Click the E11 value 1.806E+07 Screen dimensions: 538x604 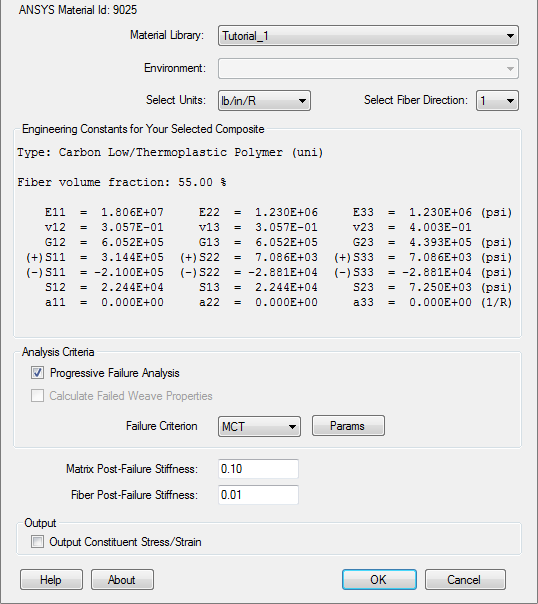pos(132,212)
